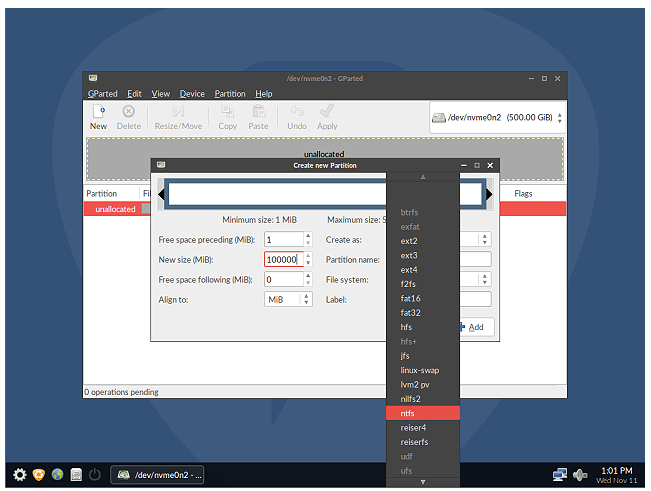
Task: Click the network status tray icon
Action: (560, 474)
